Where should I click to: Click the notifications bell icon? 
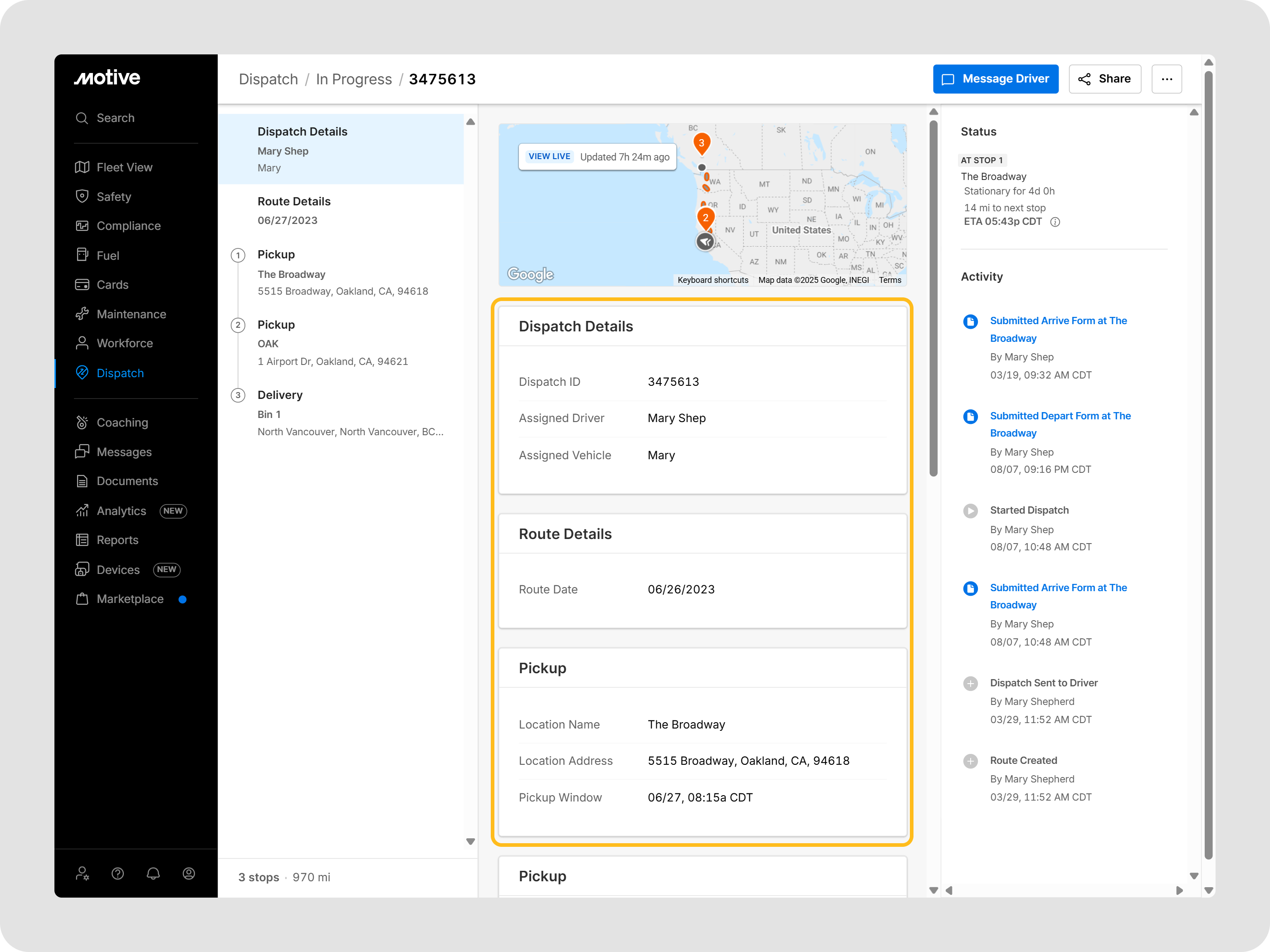153,874
